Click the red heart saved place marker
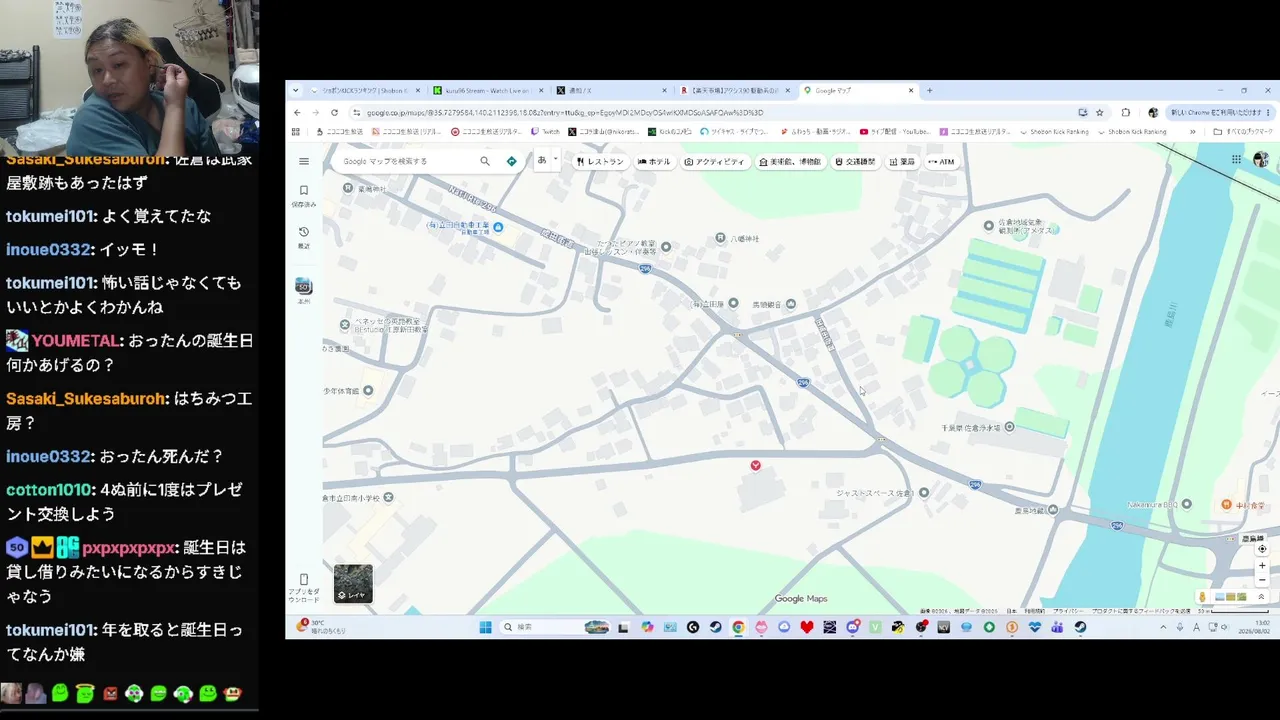This screenshot has width=1280, height=720. pyautogui.click(x=755, y=465)
